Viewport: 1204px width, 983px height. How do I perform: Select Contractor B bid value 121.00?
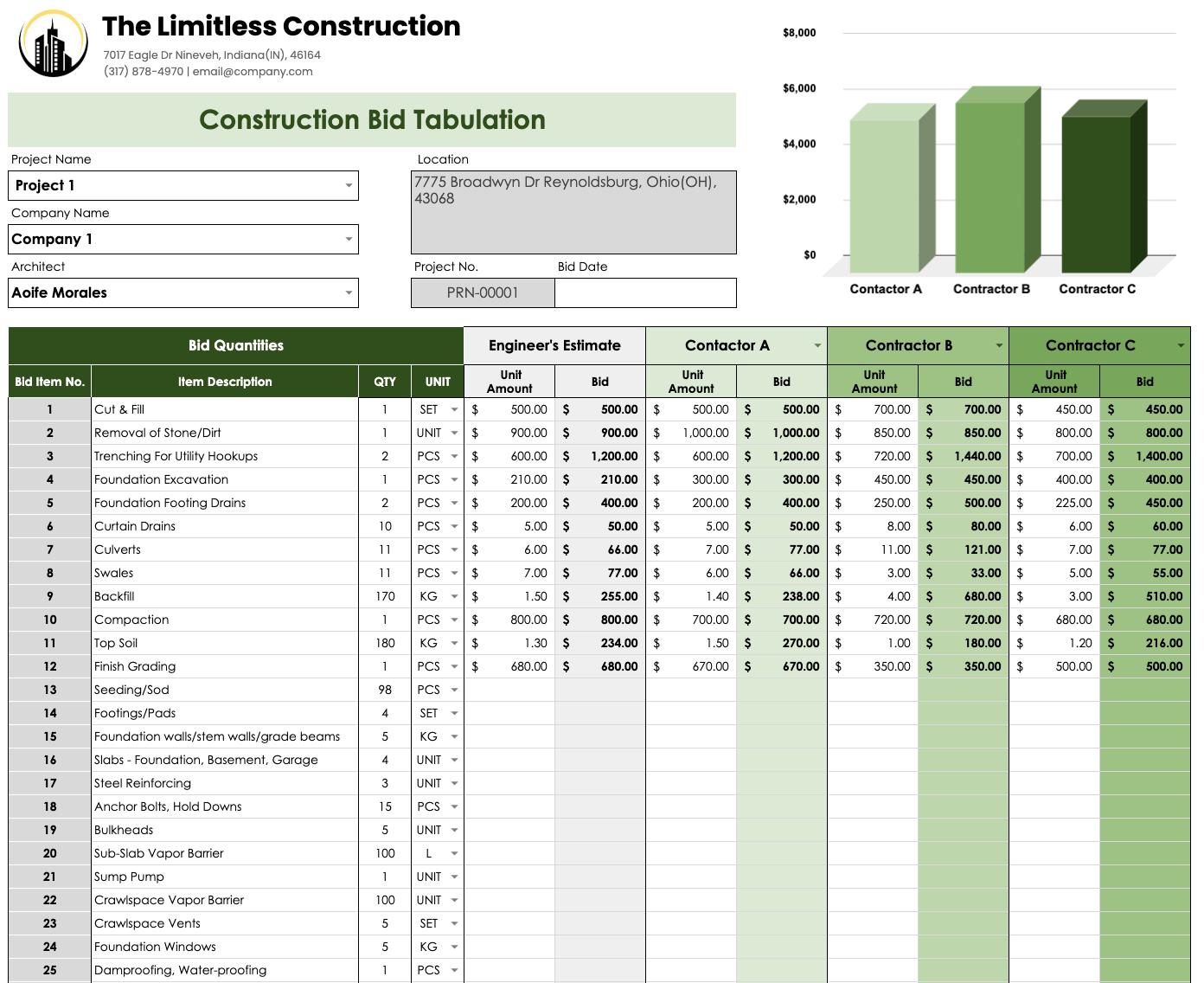point(964,550)
